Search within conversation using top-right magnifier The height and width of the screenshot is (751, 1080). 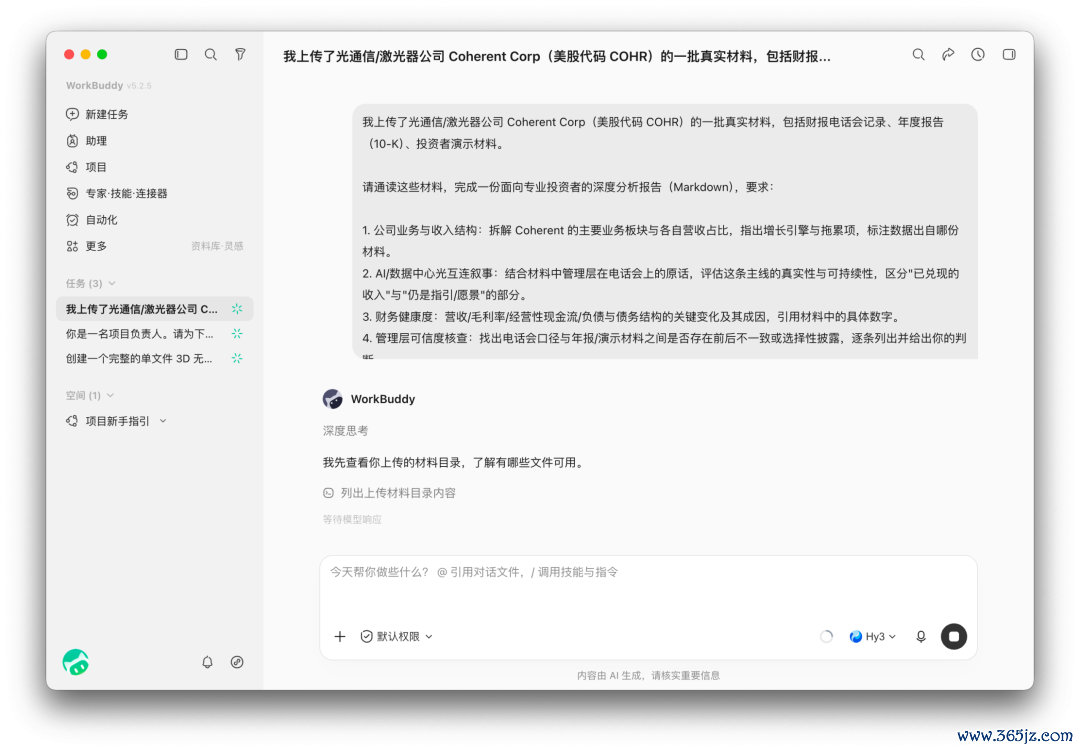point(919,54)
